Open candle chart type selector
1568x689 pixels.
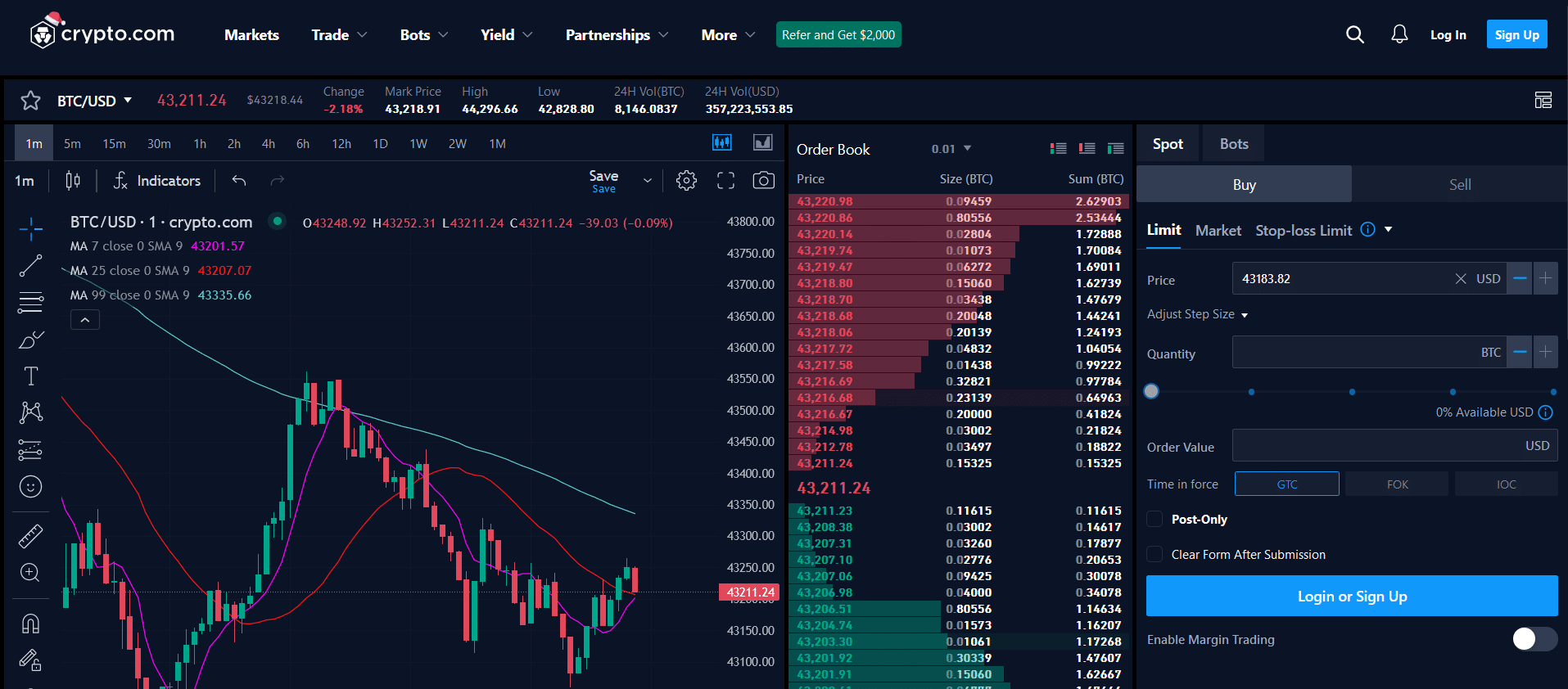(73, 180)
